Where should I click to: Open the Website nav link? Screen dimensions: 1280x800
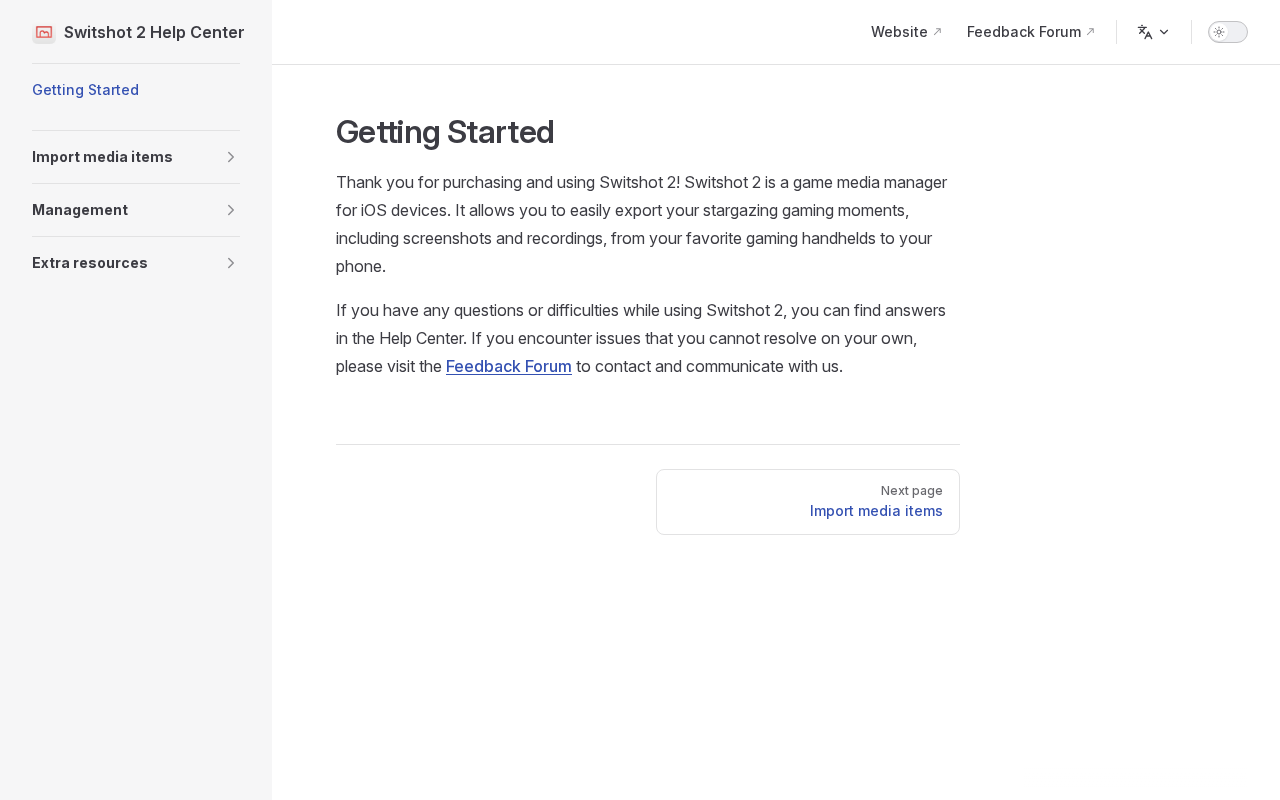tap(899, 32)
